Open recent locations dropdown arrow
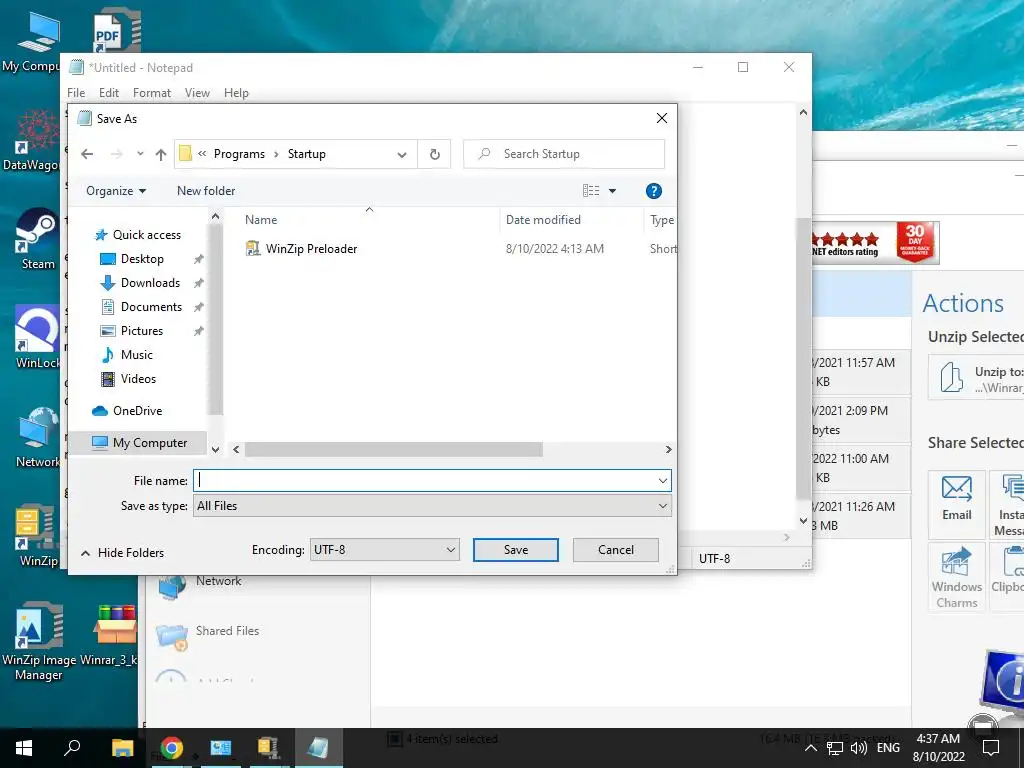Screen dimensions: 1024x768 140,154
